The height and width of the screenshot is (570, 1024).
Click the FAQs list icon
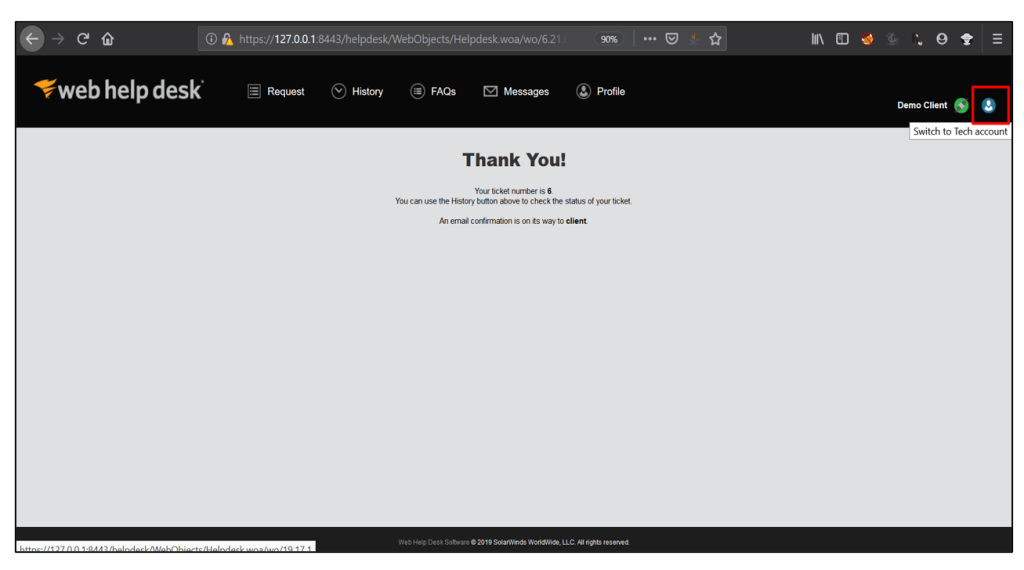[x=417, y=91]
